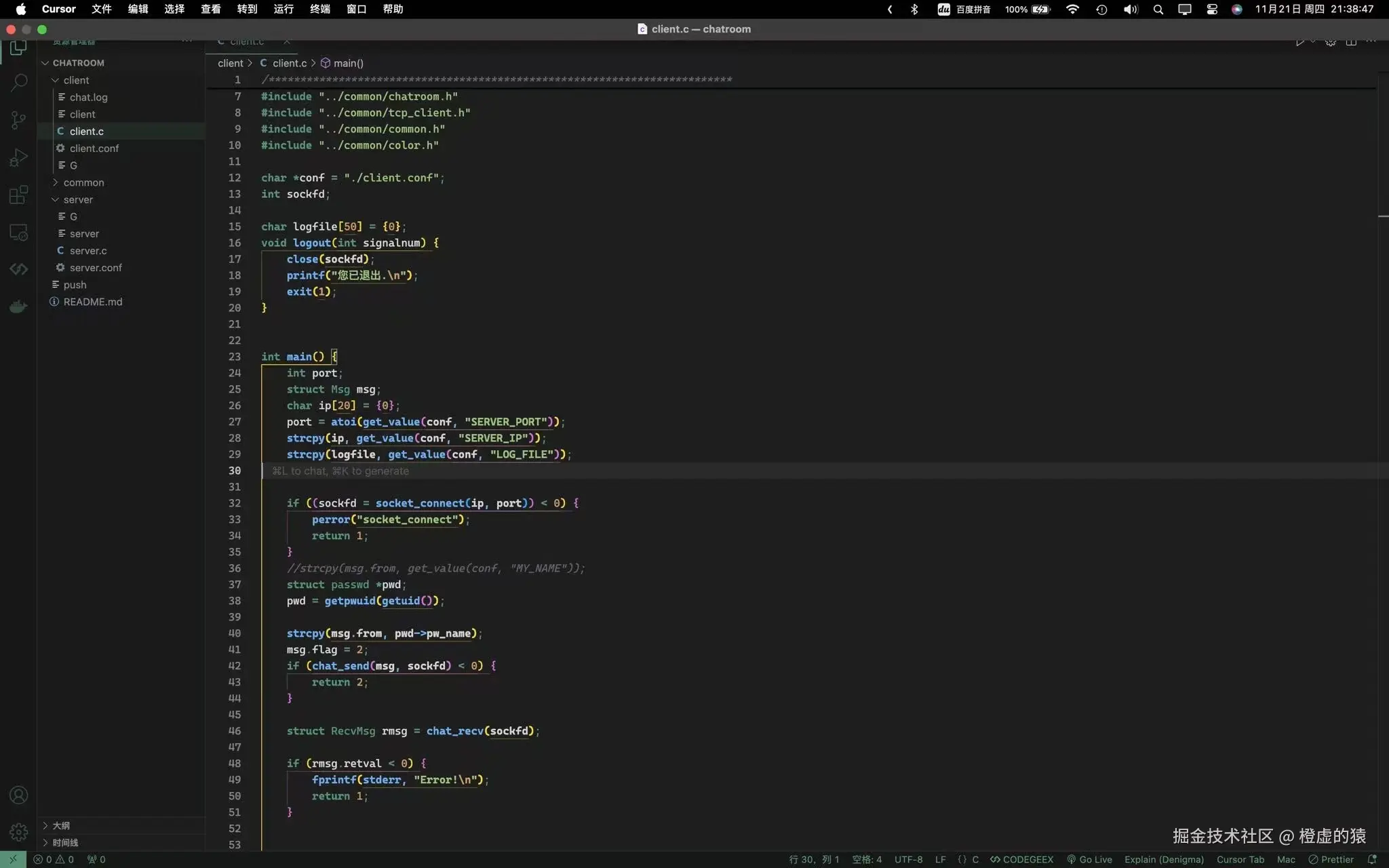1389x868 pixels.
Task: Click the minimap scroll marker on right edge
Action: 1383,216
